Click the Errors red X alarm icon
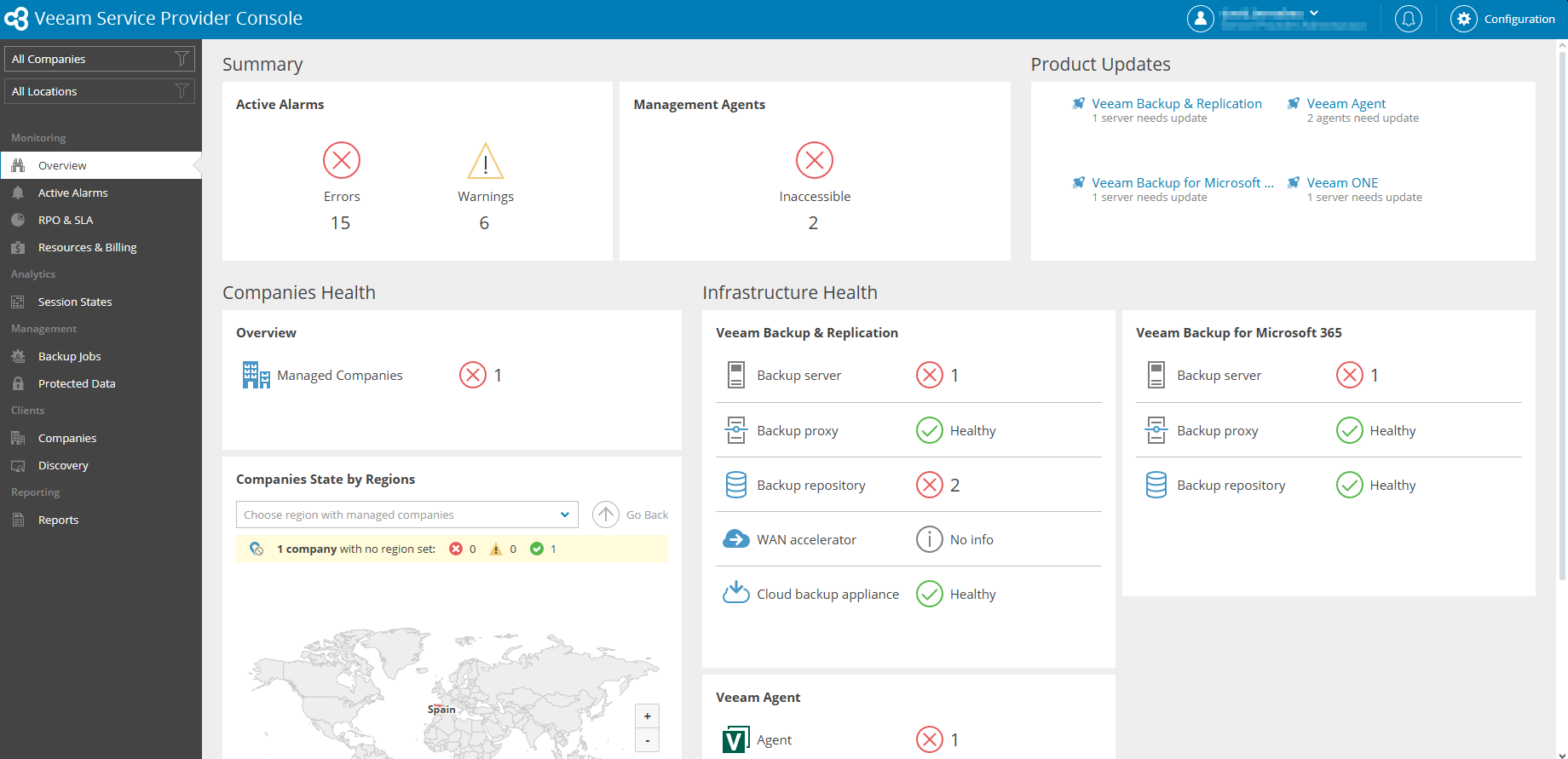Screen dimensions: 1568x759 click(342, 160)
